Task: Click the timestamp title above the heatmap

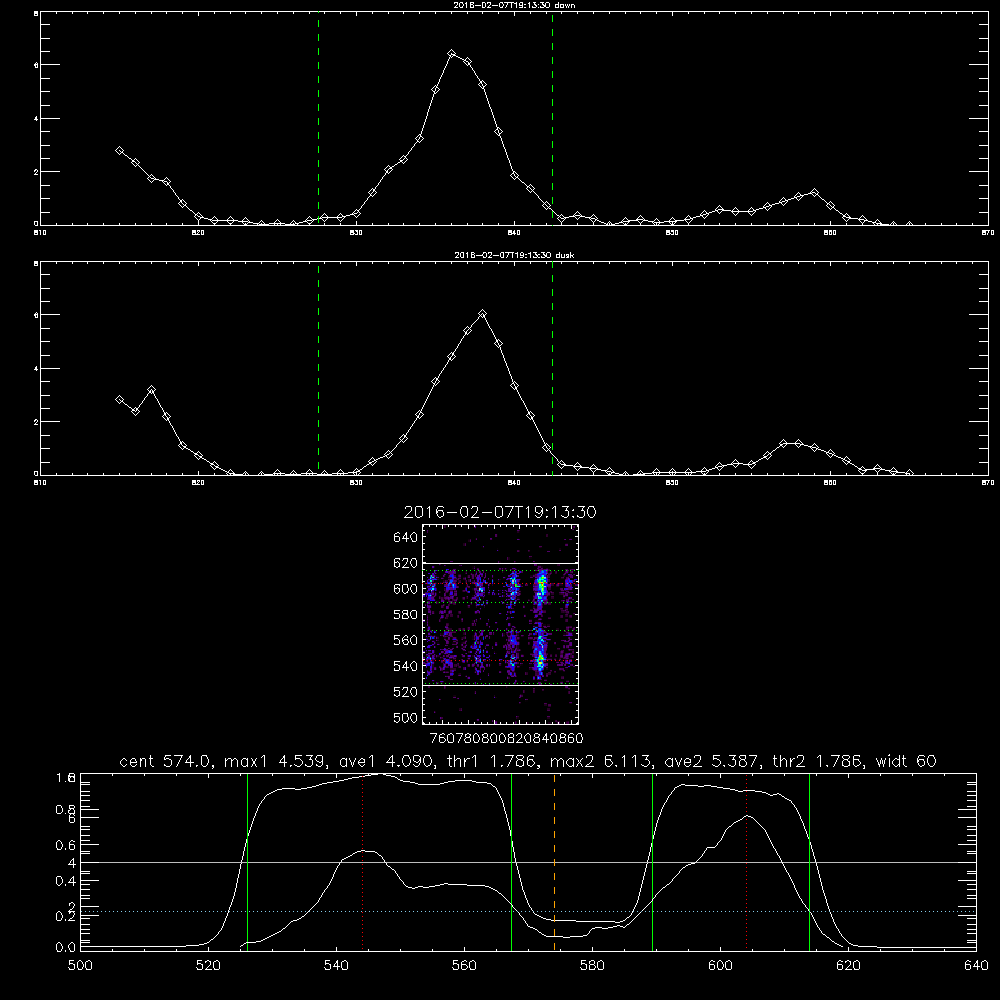Action: [500, 512]
